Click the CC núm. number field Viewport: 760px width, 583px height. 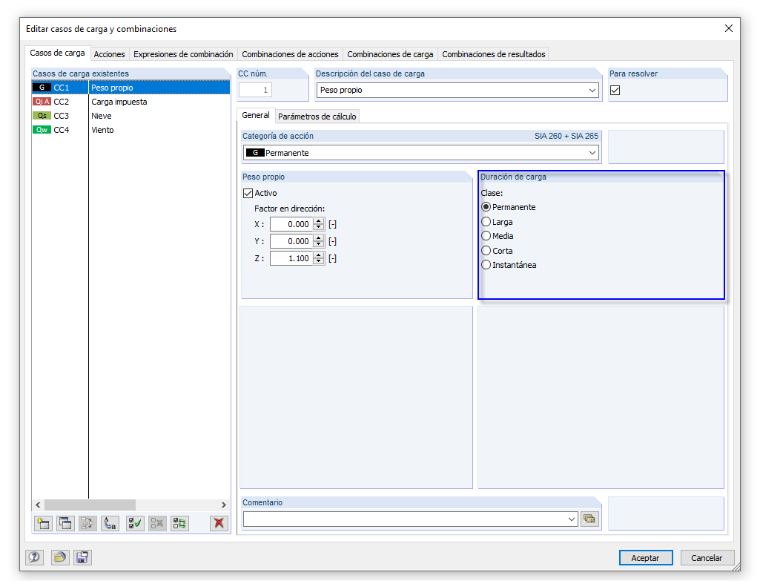pyautogui.click(x=255, y=90)
